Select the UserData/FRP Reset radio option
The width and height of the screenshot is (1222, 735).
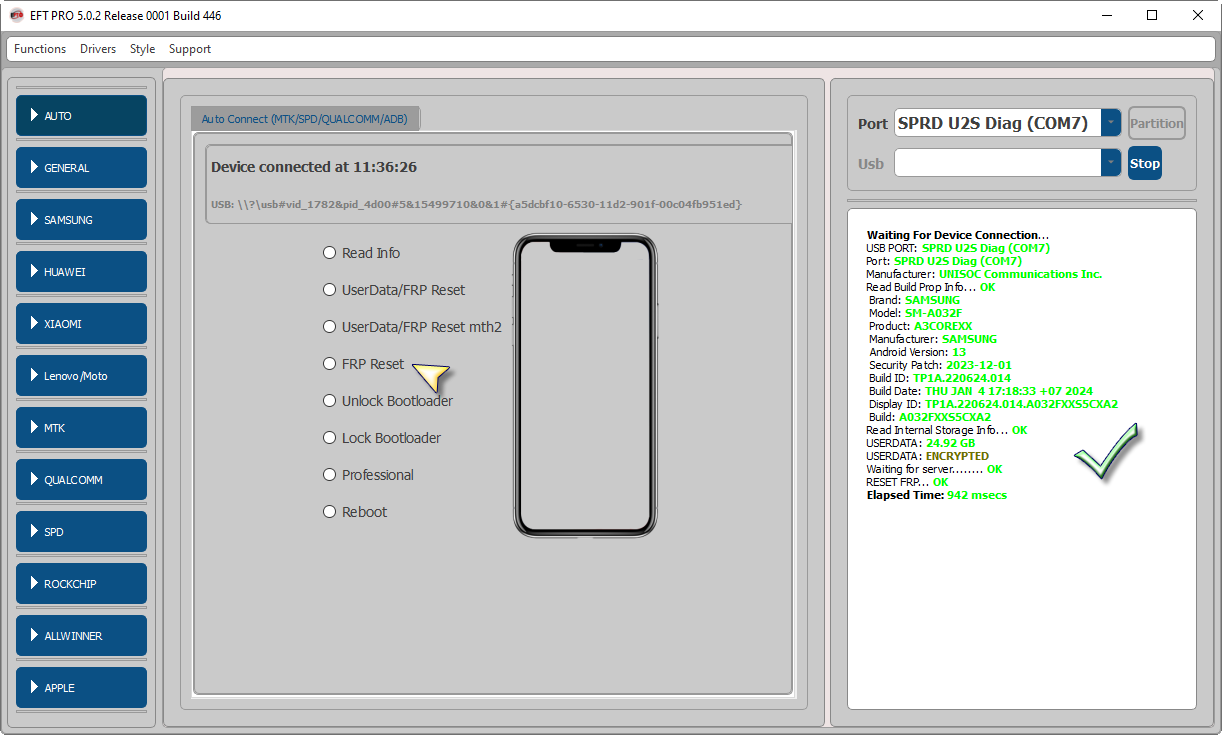point(393,290)
